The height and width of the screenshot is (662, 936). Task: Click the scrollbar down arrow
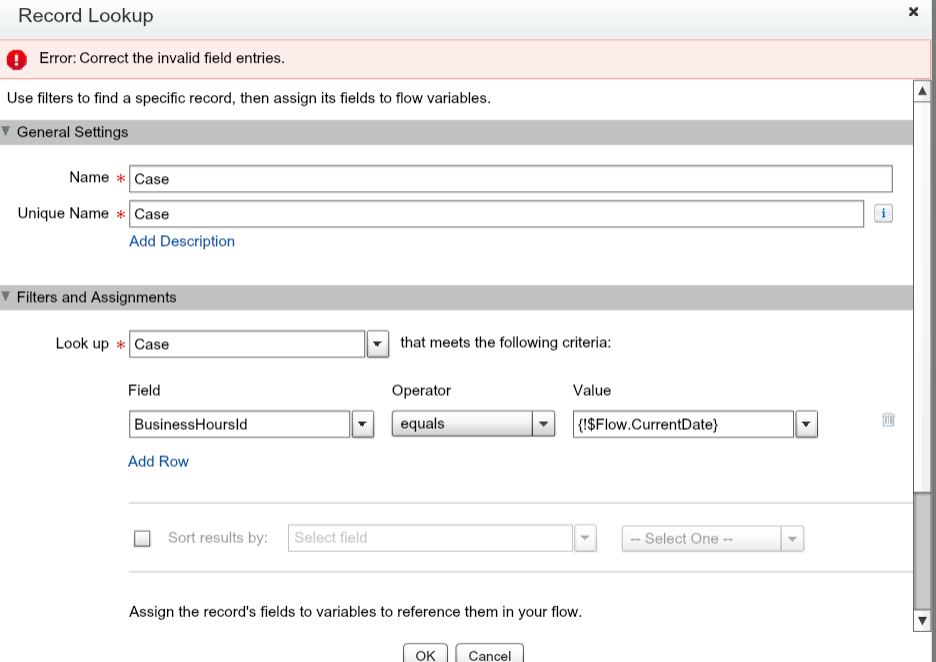(923, 621)
